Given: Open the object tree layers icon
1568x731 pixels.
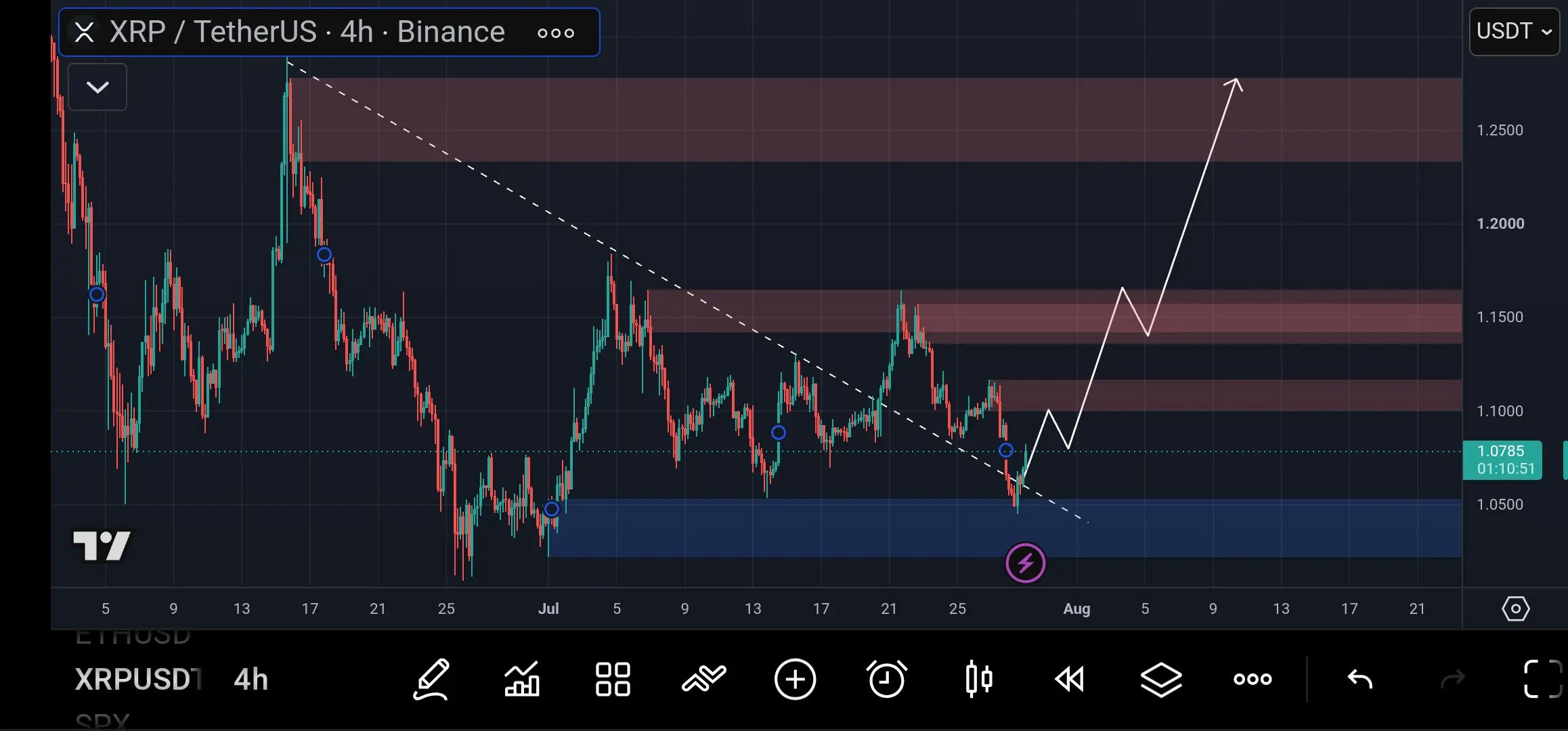Looking at the screenshot, I should [x=1161, y=679].
